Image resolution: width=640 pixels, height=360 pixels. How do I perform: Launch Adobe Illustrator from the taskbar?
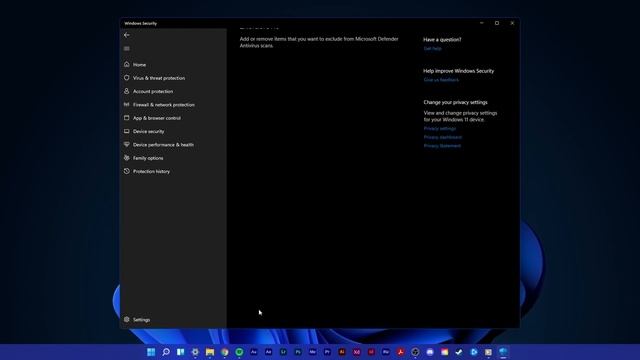click(342, 352)
